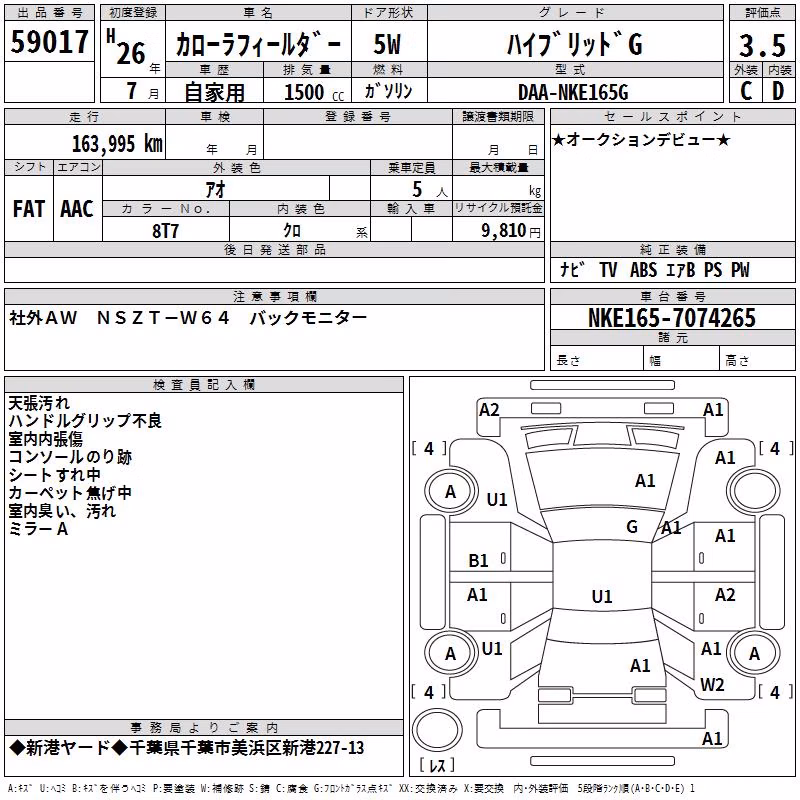Select the damage code legend line
The image size is (800, 800).
[351, 788]
